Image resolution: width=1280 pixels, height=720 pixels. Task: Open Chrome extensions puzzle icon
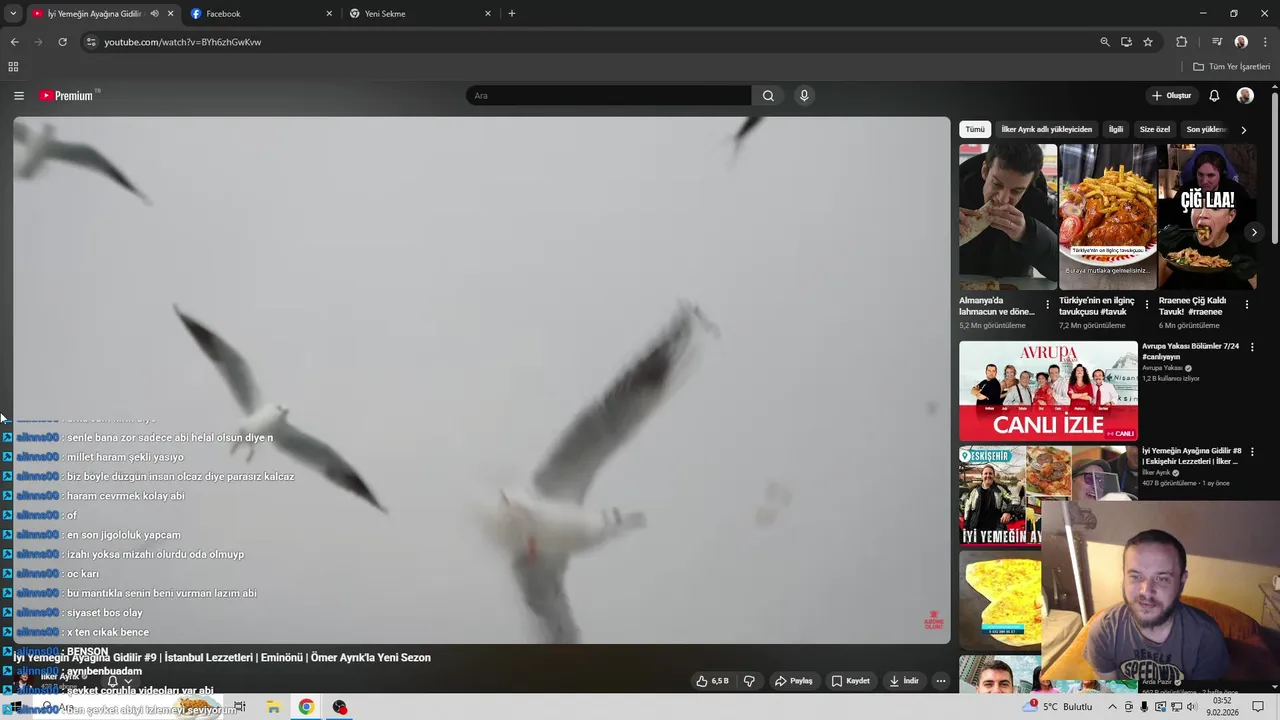pyautogui.click(x=1181, y=42)
